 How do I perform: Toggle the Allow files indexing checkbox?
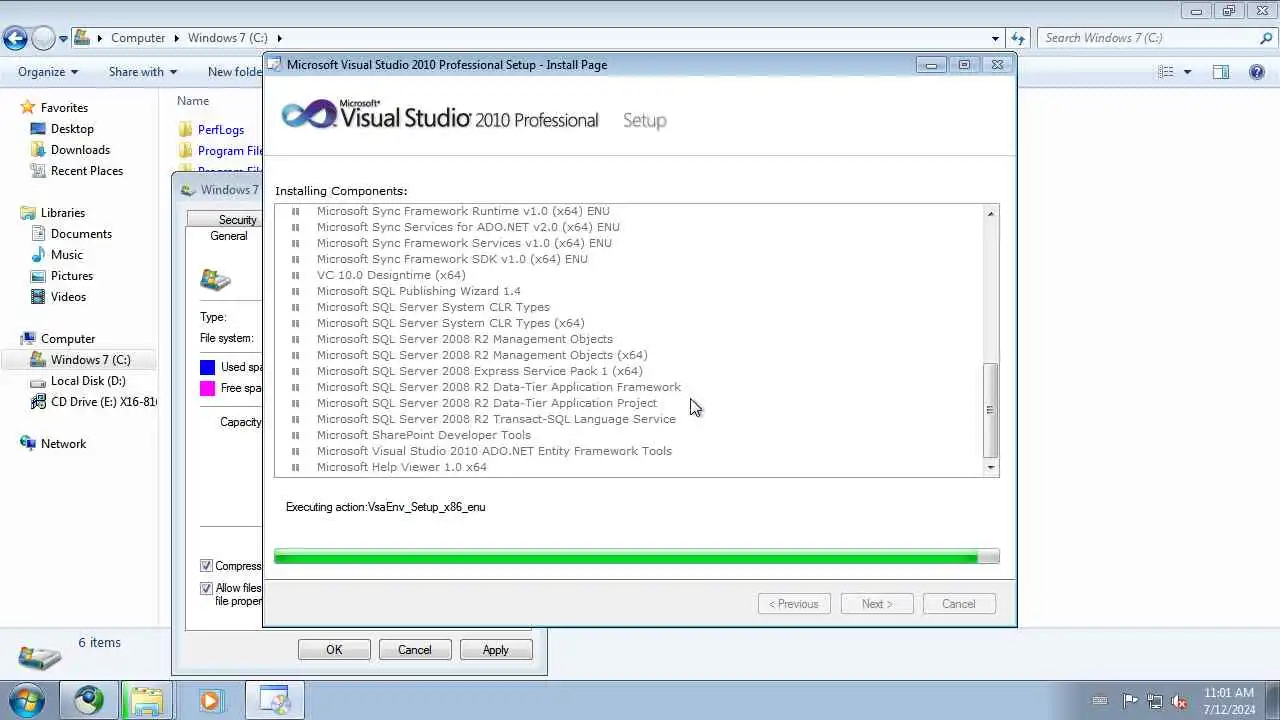click(x=206, y=588)
